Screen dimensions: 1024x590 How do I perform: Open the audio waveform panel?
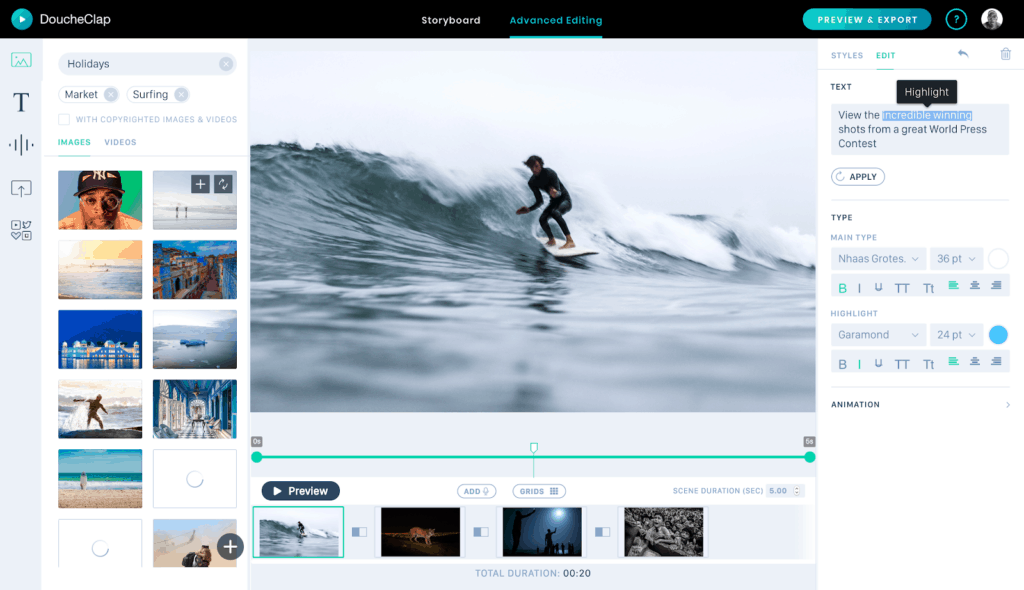[21, 144]
